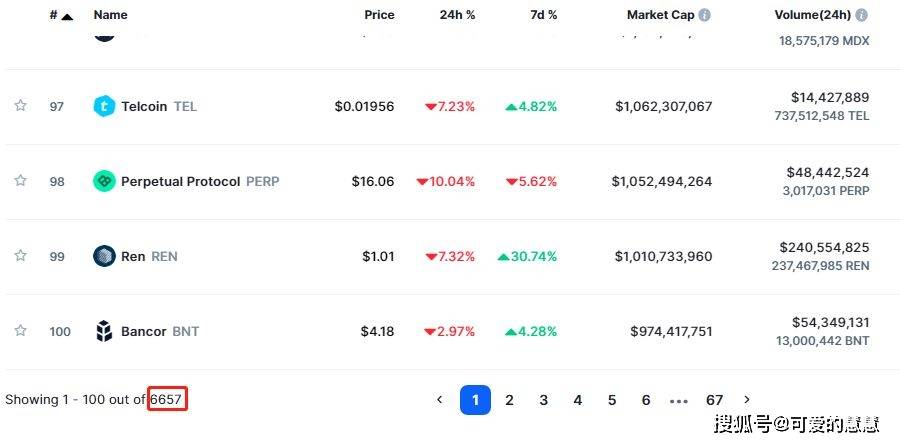Expand hidden pages via ellipsis
This screenshot has height=444, width=900.
pos(678,400)
